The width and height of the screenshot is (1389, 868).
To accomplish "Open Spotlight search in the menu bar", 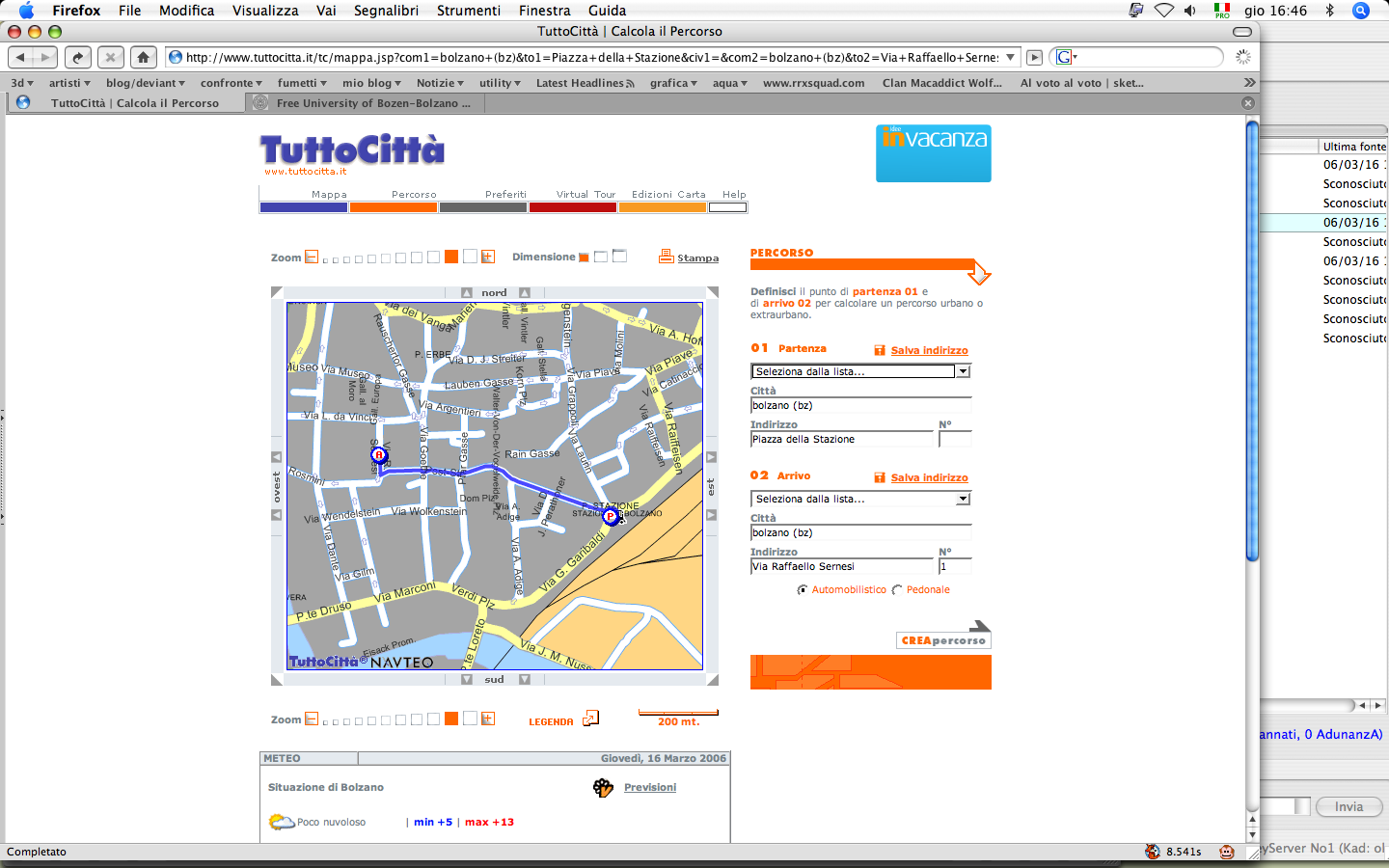I will point(1361,11).
